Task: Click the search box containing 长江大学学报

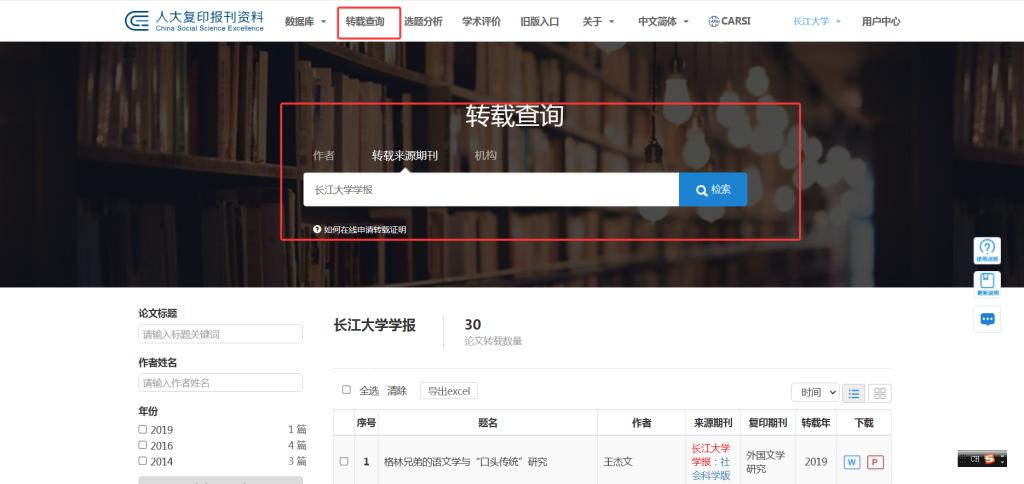Action: (x=491, y=189)
